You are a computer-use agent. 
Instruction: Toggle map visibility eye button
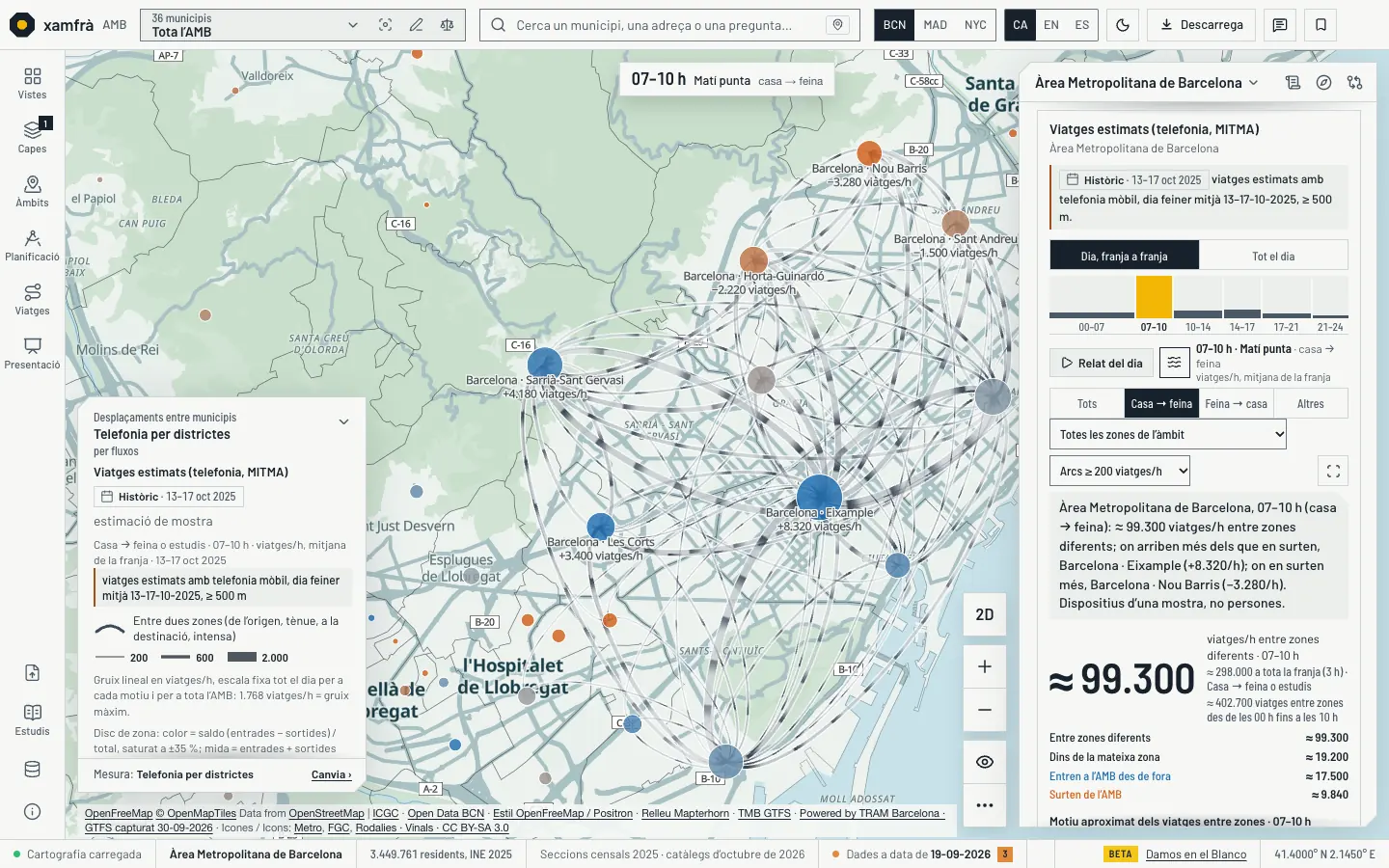coord(985,762)
